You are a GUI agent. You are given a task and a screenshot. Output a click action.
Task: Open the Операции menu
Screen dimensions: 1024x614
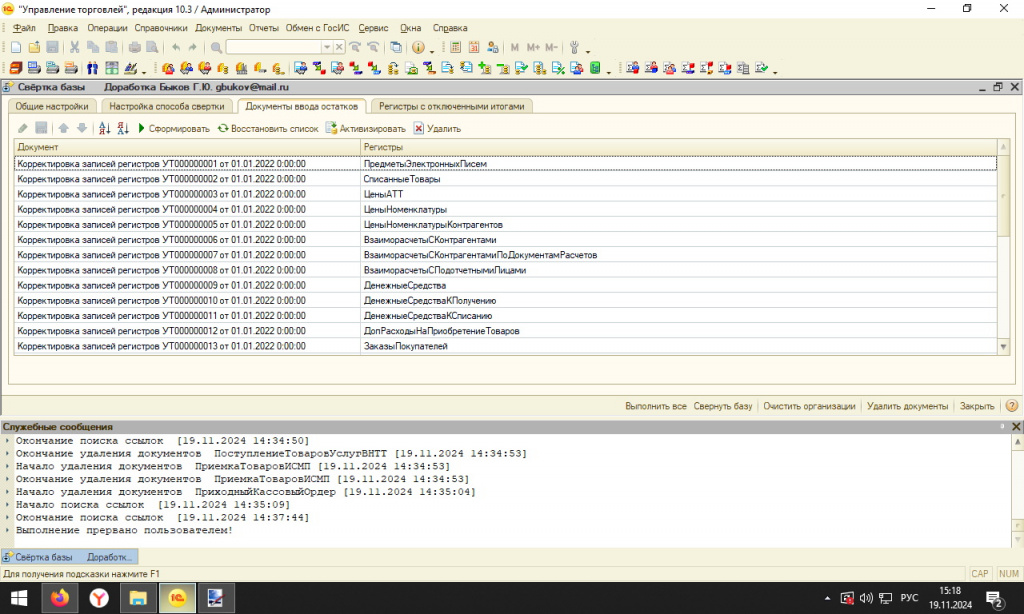[107, 28]
